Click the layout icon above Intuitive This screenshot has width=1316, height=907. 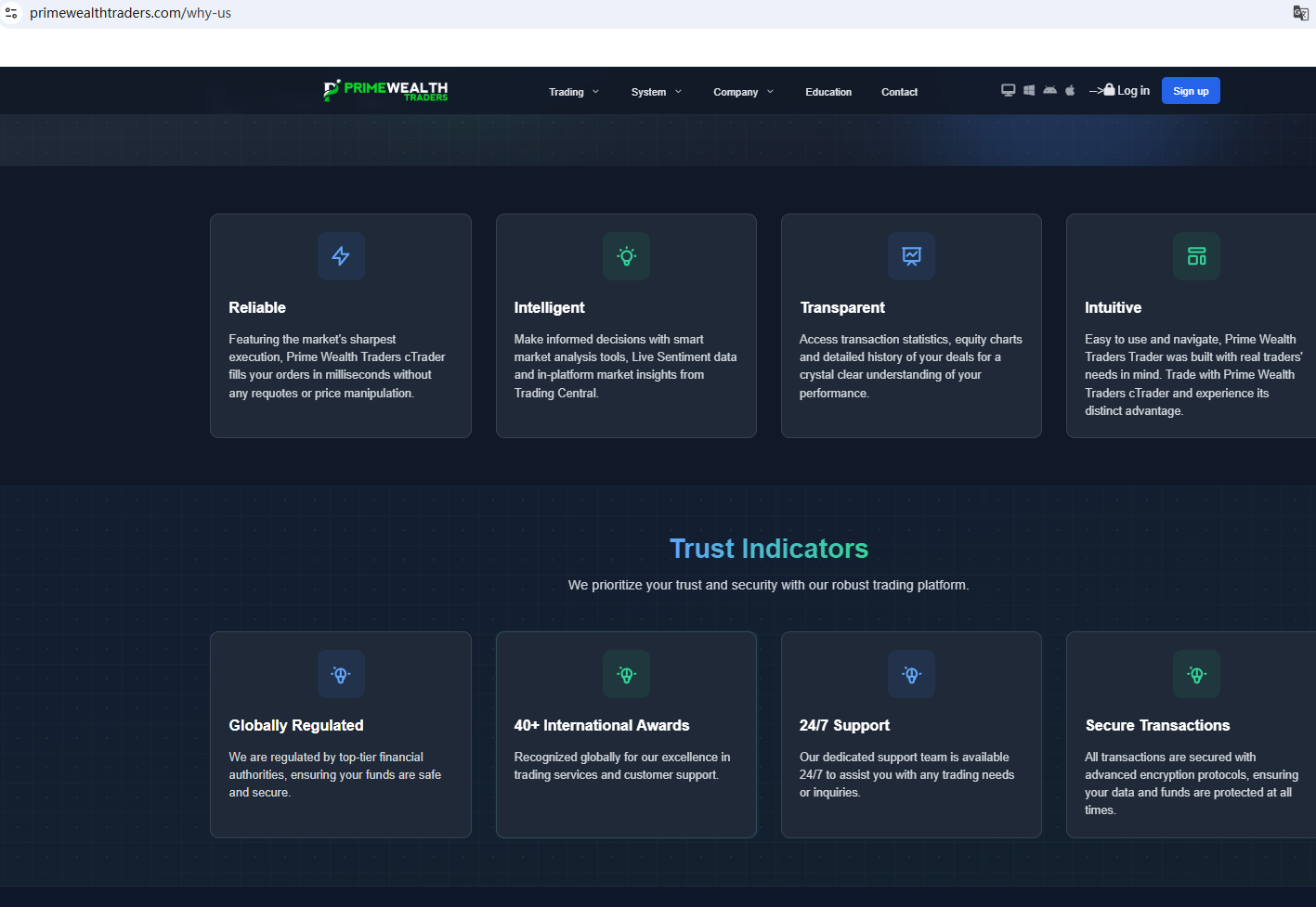pyautogui.click(x=1196, y=256)
